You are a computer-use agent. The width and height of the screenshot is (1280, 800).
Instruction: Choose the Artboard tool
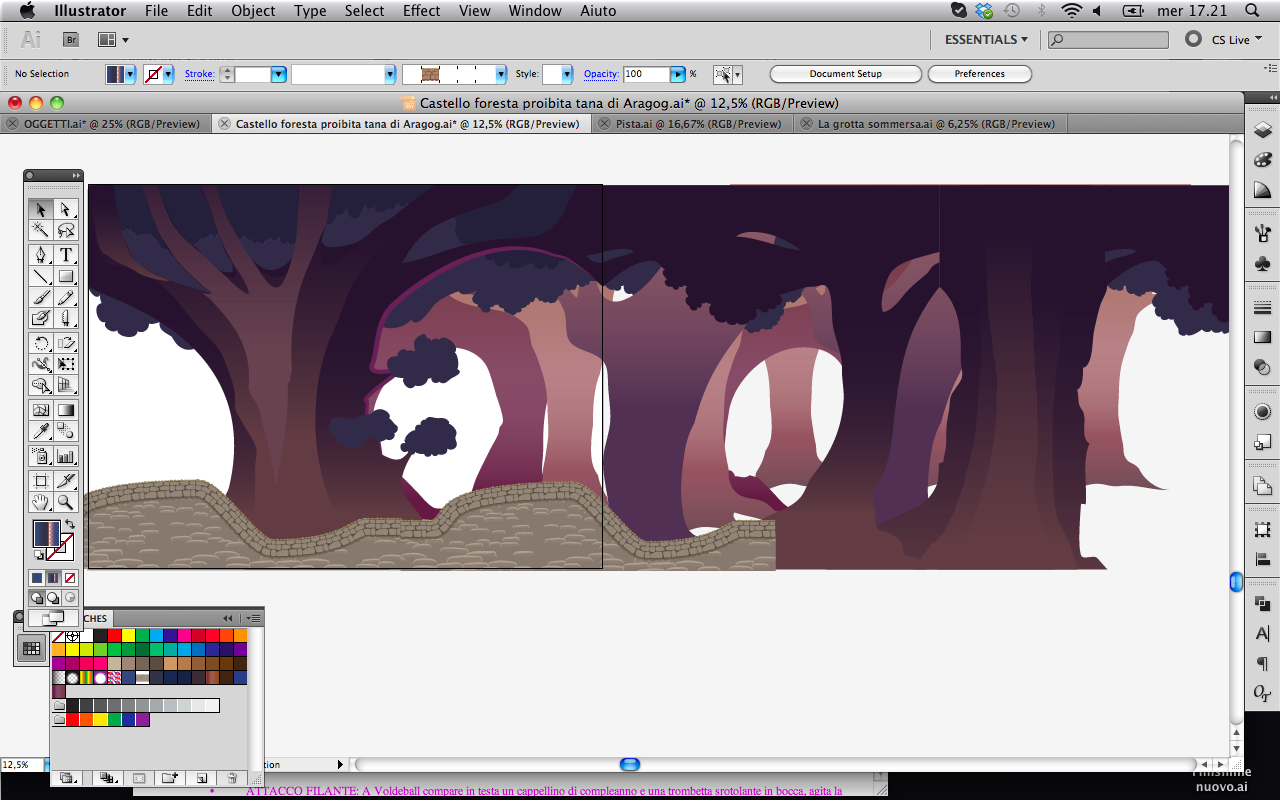click(41, 481)
